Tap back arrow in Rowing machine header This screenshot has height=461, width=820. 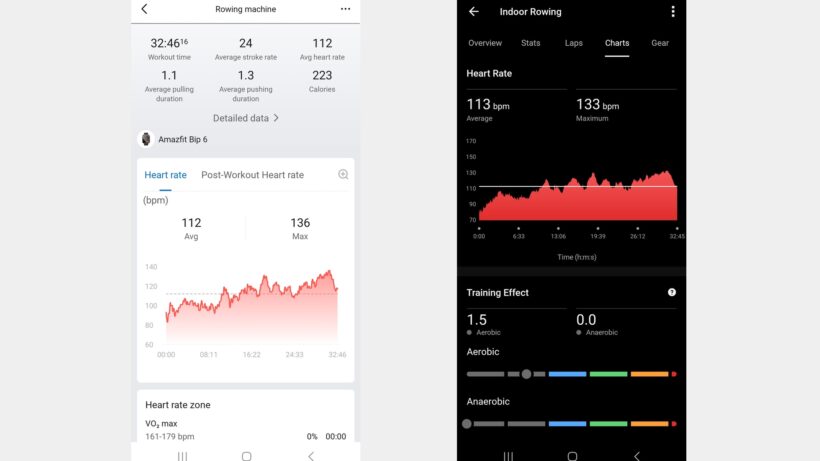click(144, 9)
